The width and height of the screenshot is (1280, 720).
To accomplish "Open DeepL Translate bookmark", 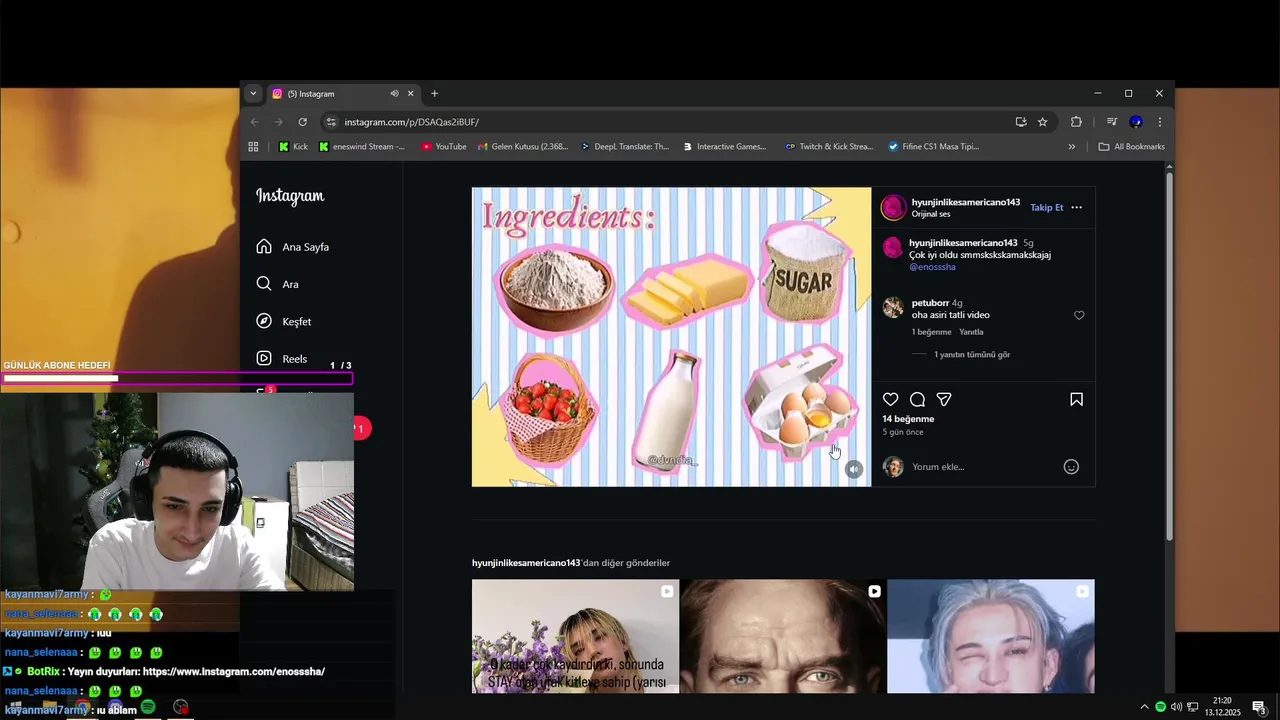I will click(625, 146).
